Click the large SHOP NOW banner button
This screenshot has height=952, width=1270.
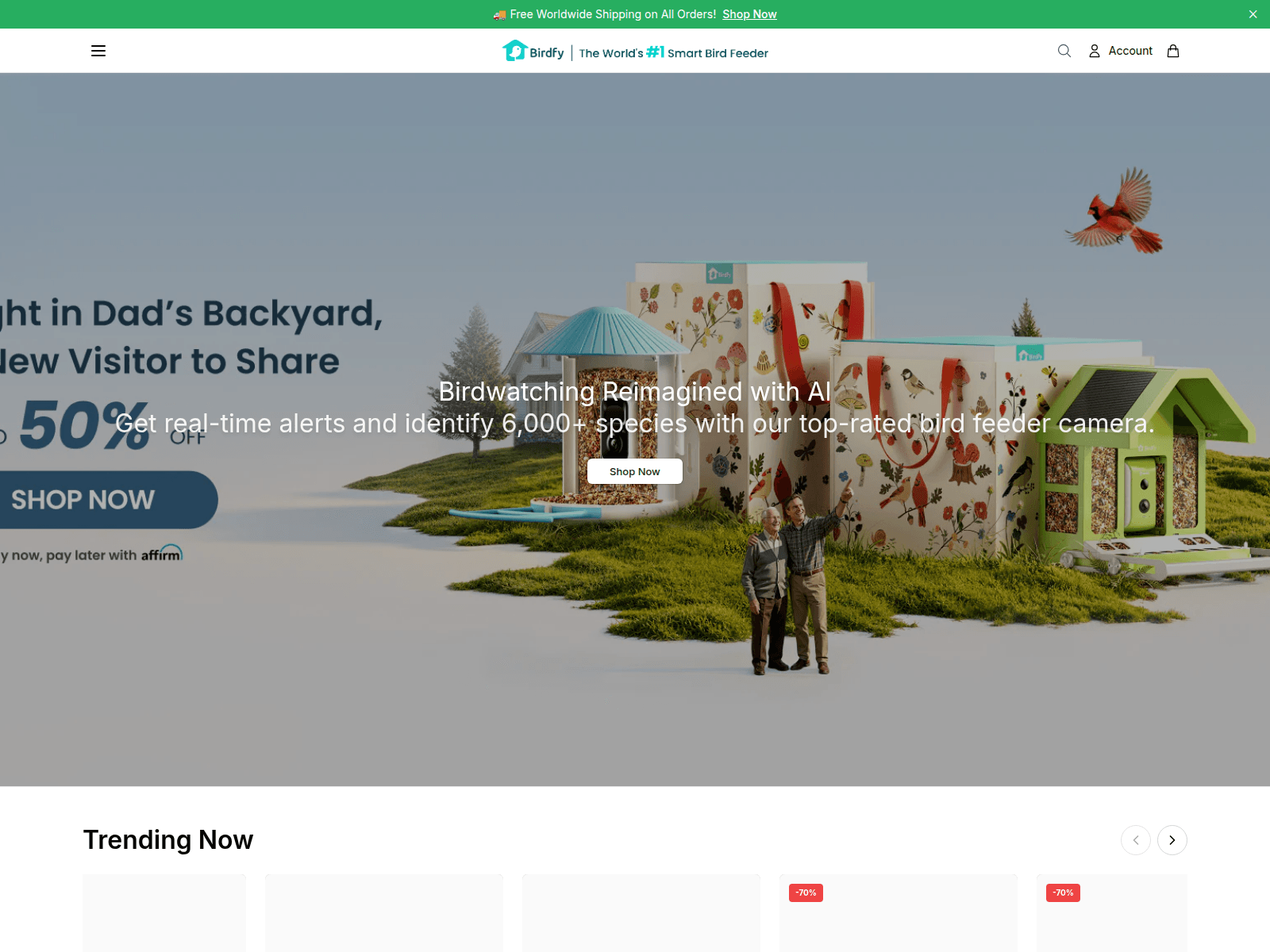pyautogui.click(x=107, y=500)
